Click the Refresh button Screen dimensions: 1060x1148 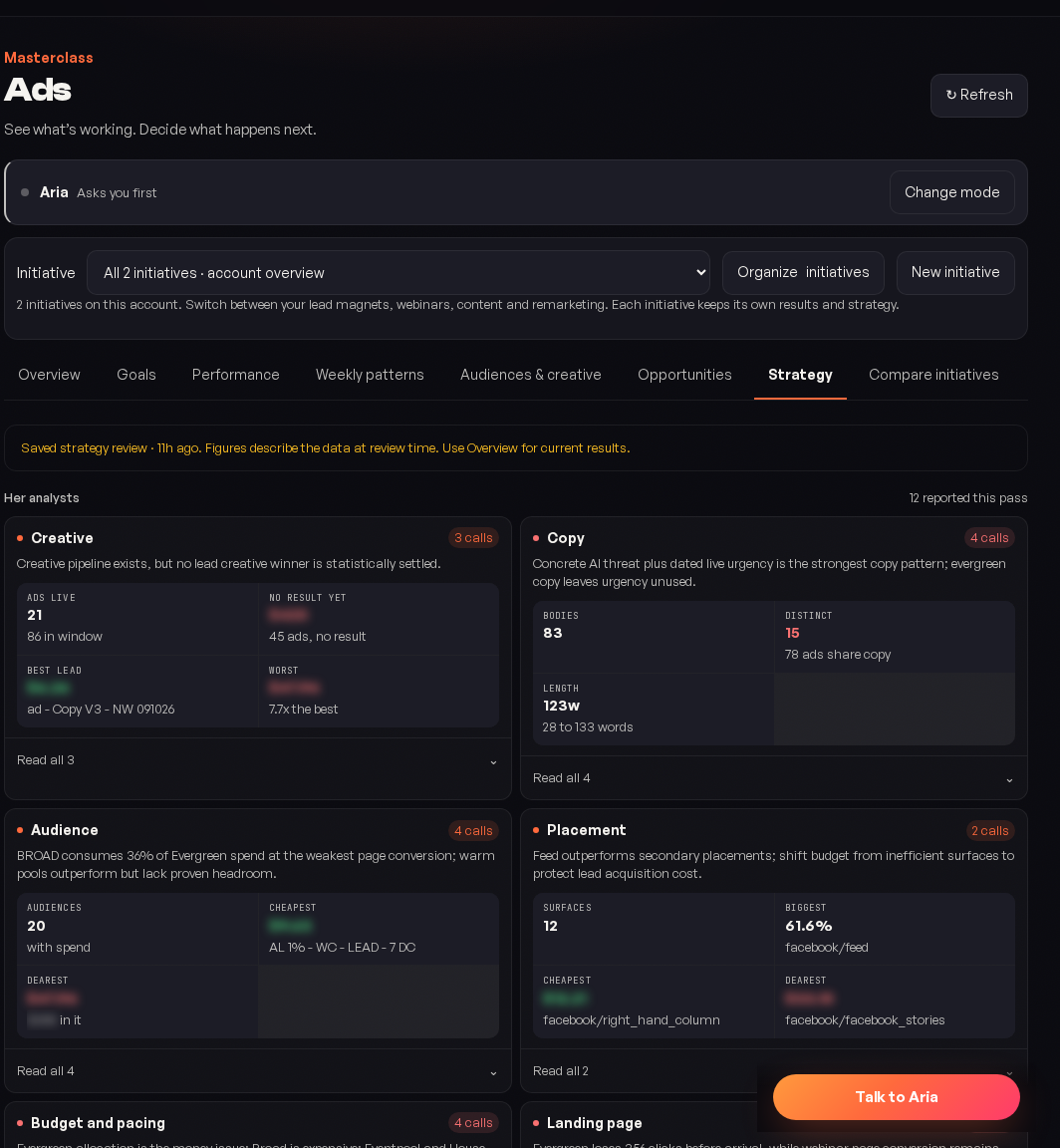pyautogui.click(x=978, y=96)
